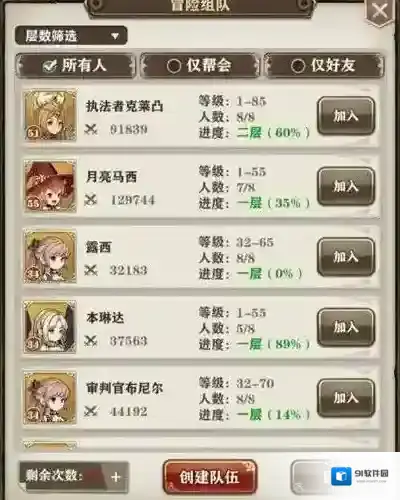The image size is (400, 500).
Task: Select the 仅帮会 guild-only option
Action: click(200, 65)
